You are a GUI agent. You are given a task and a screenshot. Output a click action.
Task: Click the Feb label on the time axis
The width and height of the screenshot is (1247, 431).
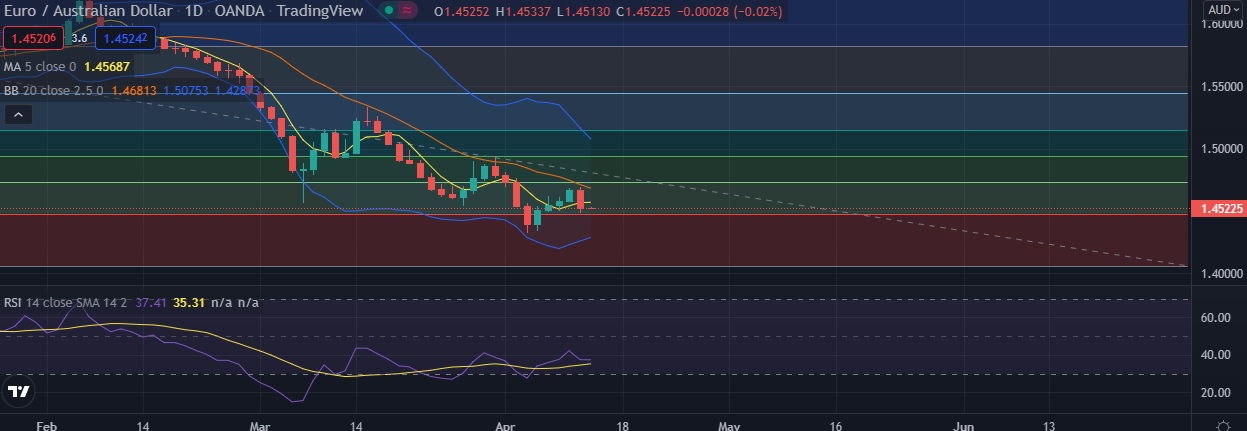(x=46, y=426)
